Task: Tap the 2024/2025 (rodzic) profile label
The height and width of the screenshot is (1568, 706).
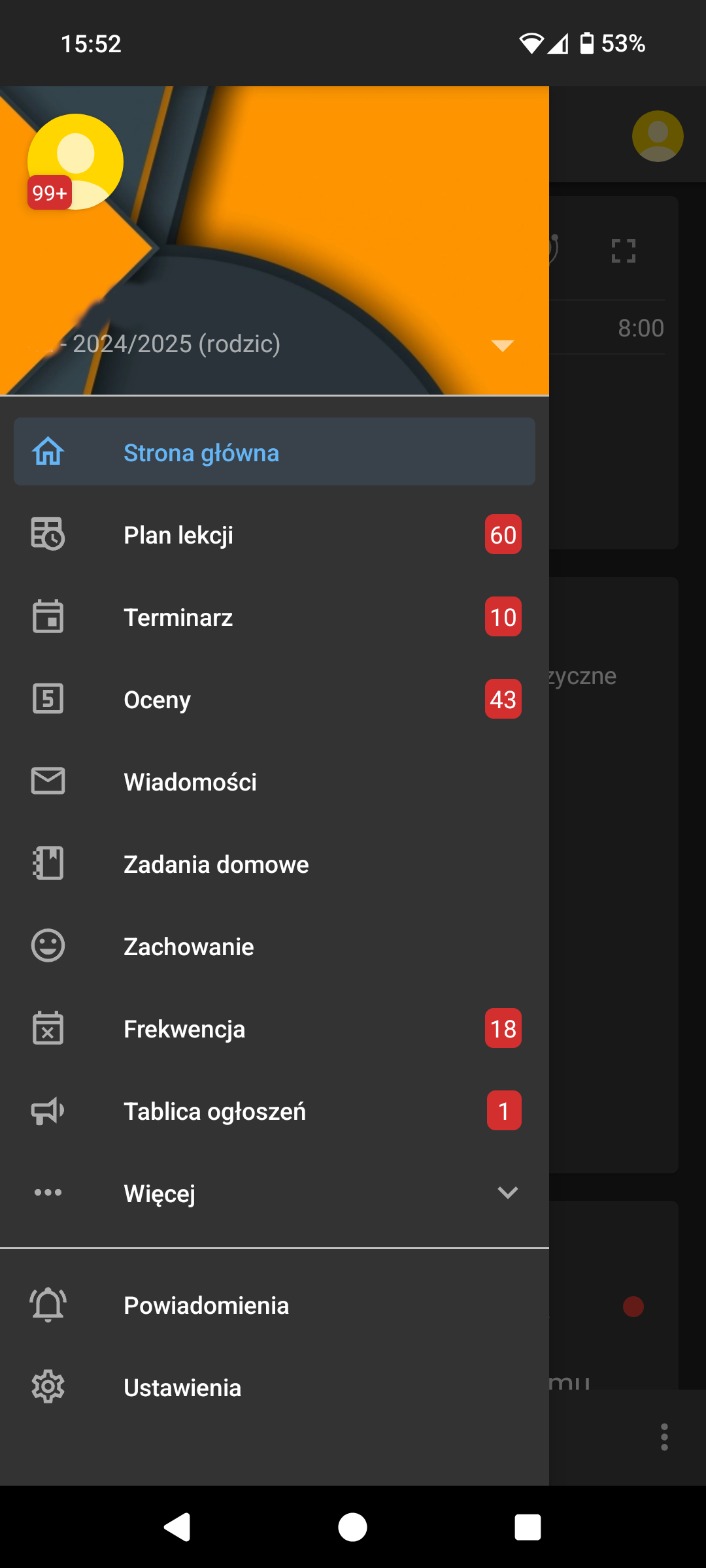Action: pos(175,344)
